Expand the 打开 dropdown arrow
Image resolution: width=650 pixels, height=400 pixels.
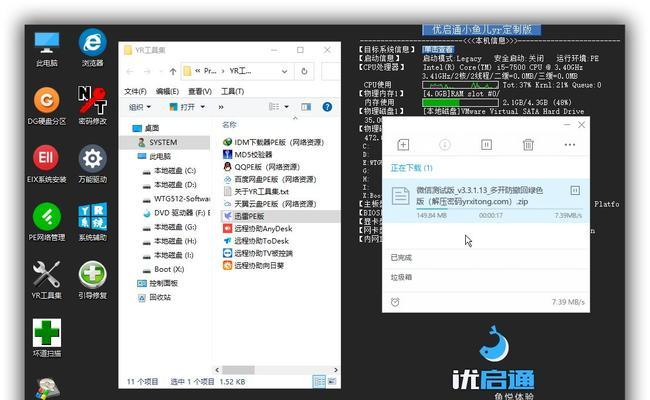tap(203, 107)
